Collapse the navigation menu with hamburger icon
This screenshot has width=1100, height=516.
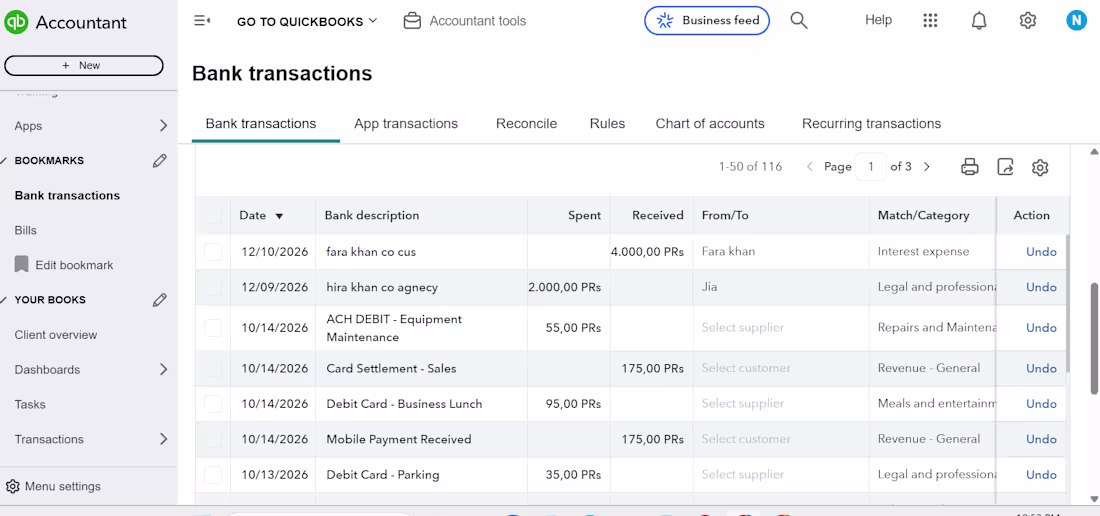pos(202,21)
